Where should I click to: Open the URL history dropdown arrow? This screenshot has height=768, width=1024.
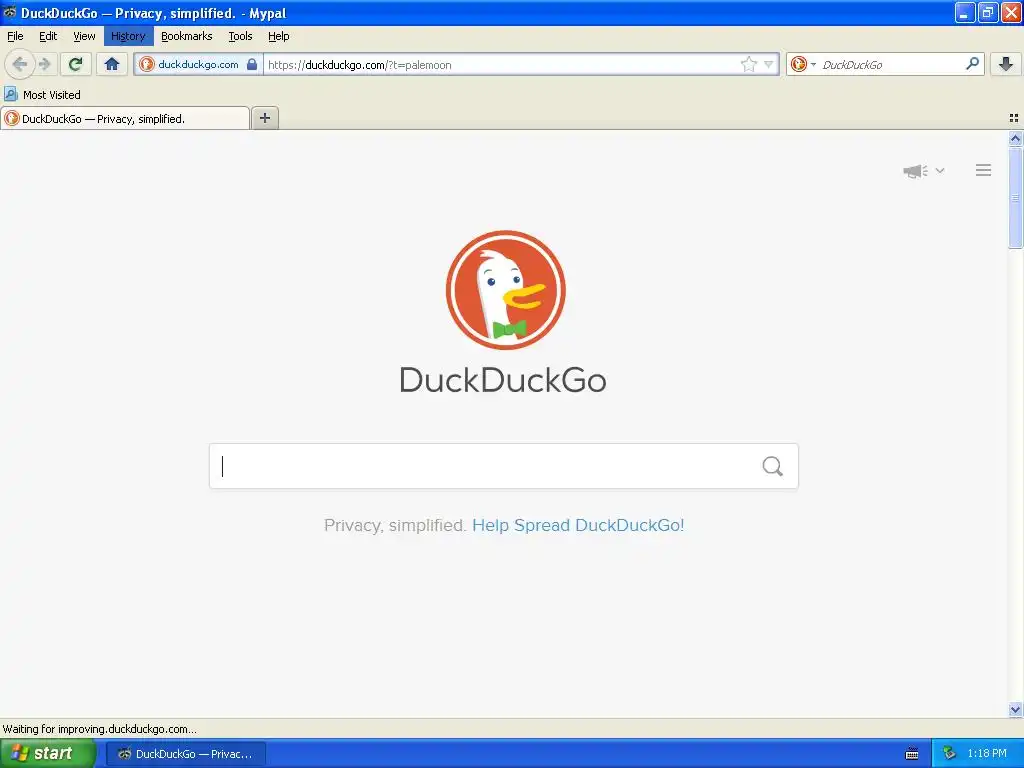769,64
